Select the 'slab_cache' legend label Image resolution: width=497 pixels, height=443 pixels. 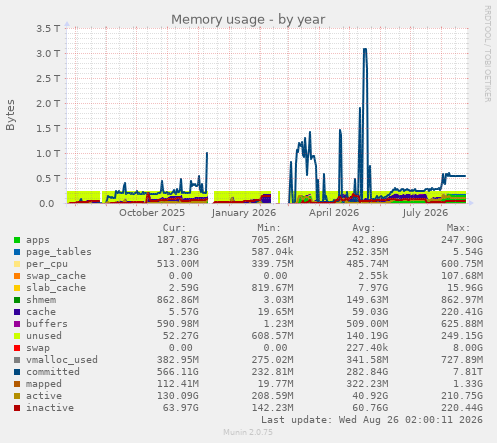coord(56,288)
